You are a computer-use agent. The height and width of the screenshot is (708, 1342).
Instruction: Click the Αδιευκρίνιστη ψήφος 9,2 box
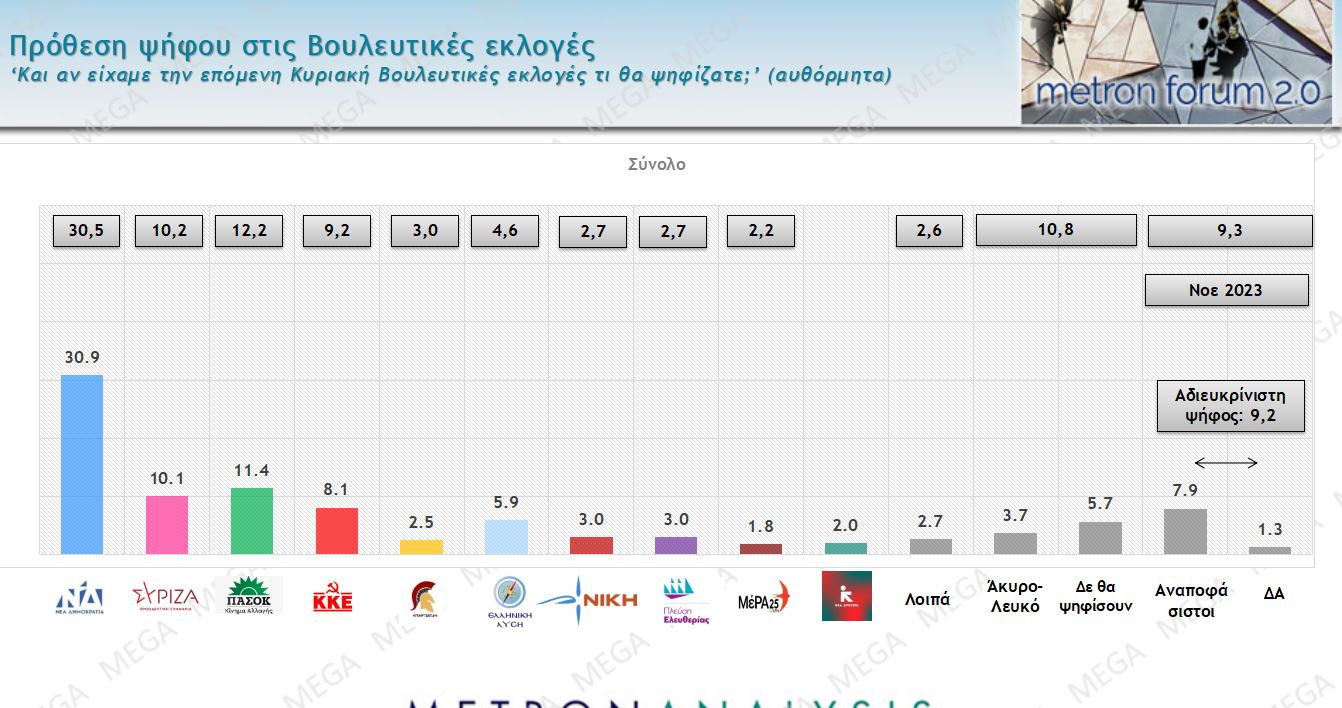pyautogui.click(x=1230, y=405)
